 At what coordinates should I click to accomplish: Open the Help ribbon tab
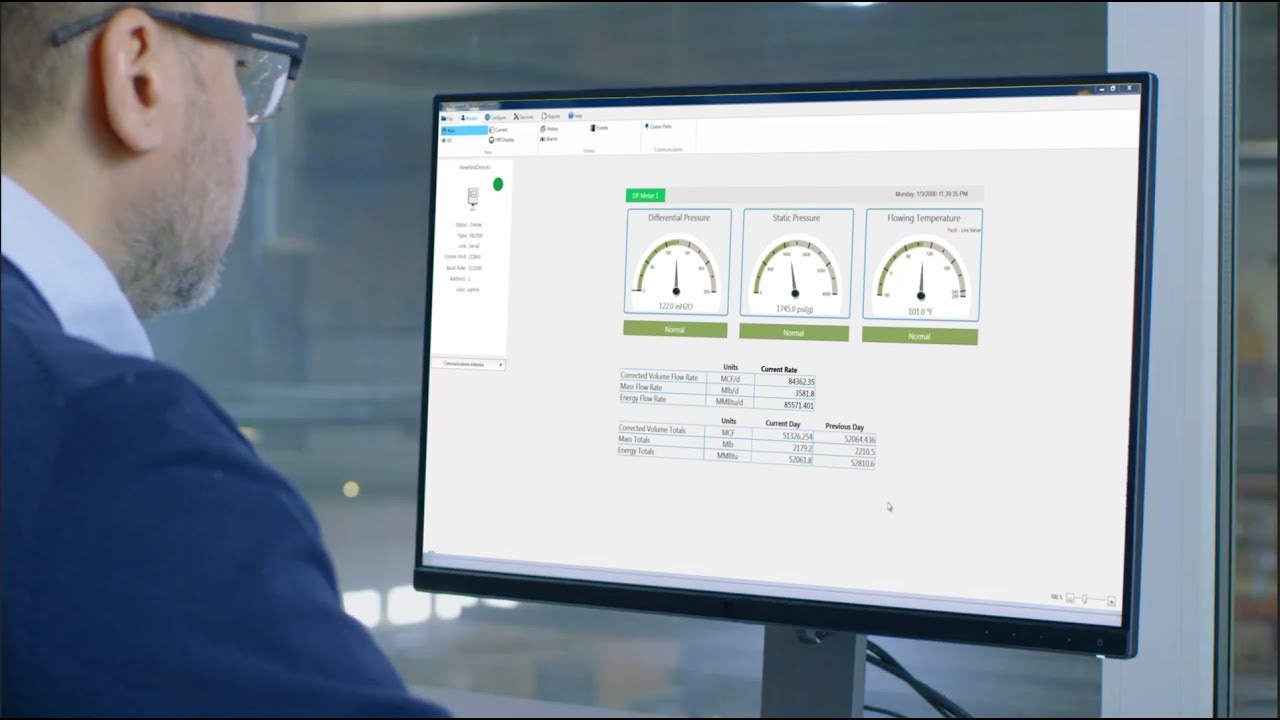pyautogui.click(x=575, y=116)
